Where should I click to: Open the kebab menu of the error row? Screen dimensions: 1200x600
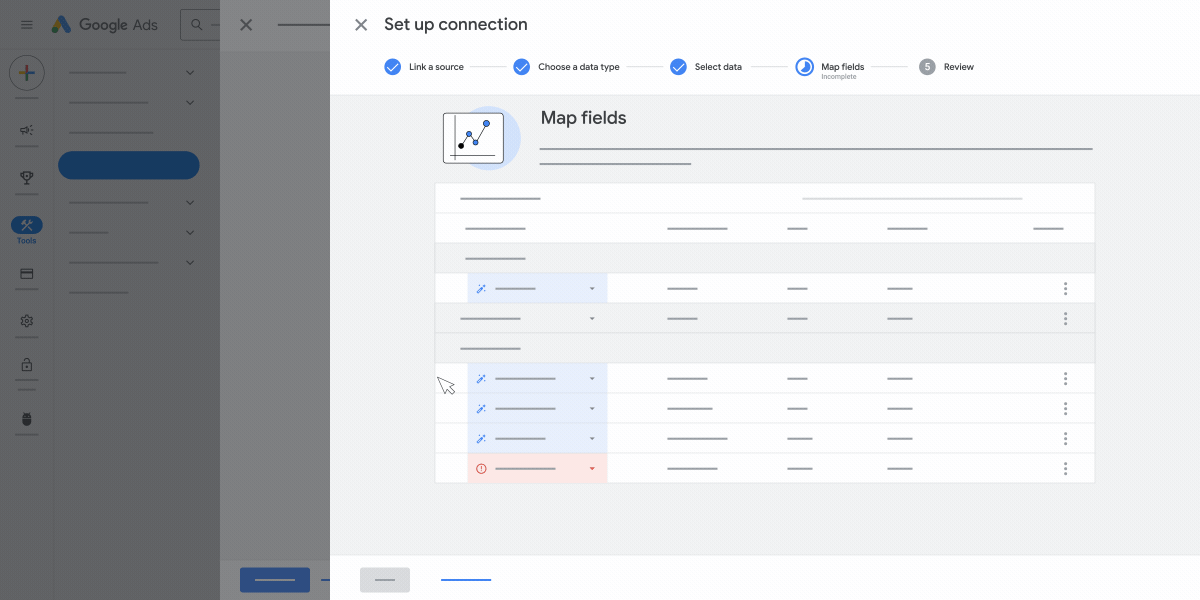point(1065,468)
